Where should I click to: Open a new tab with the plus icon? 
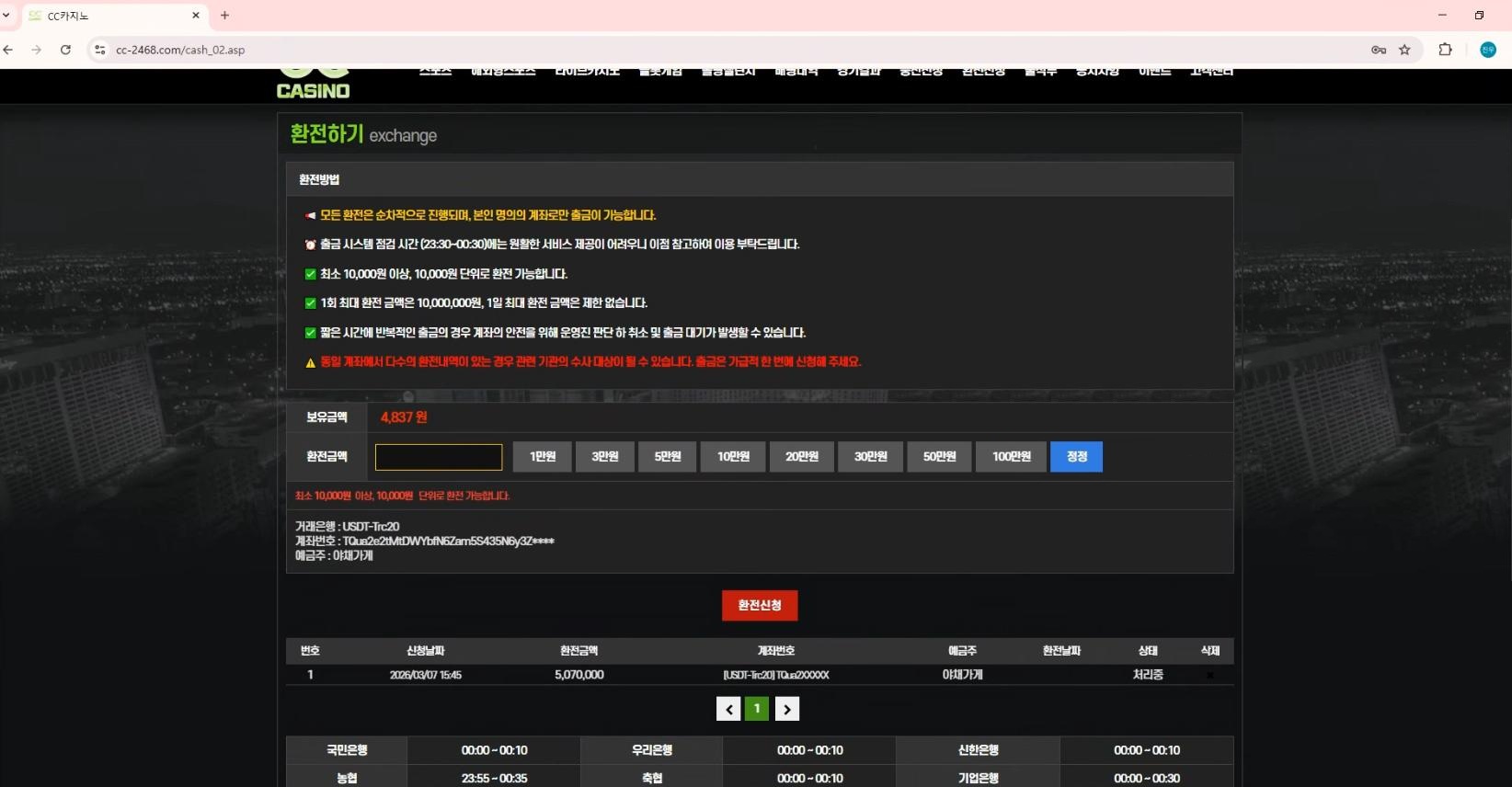coord(224,16)
